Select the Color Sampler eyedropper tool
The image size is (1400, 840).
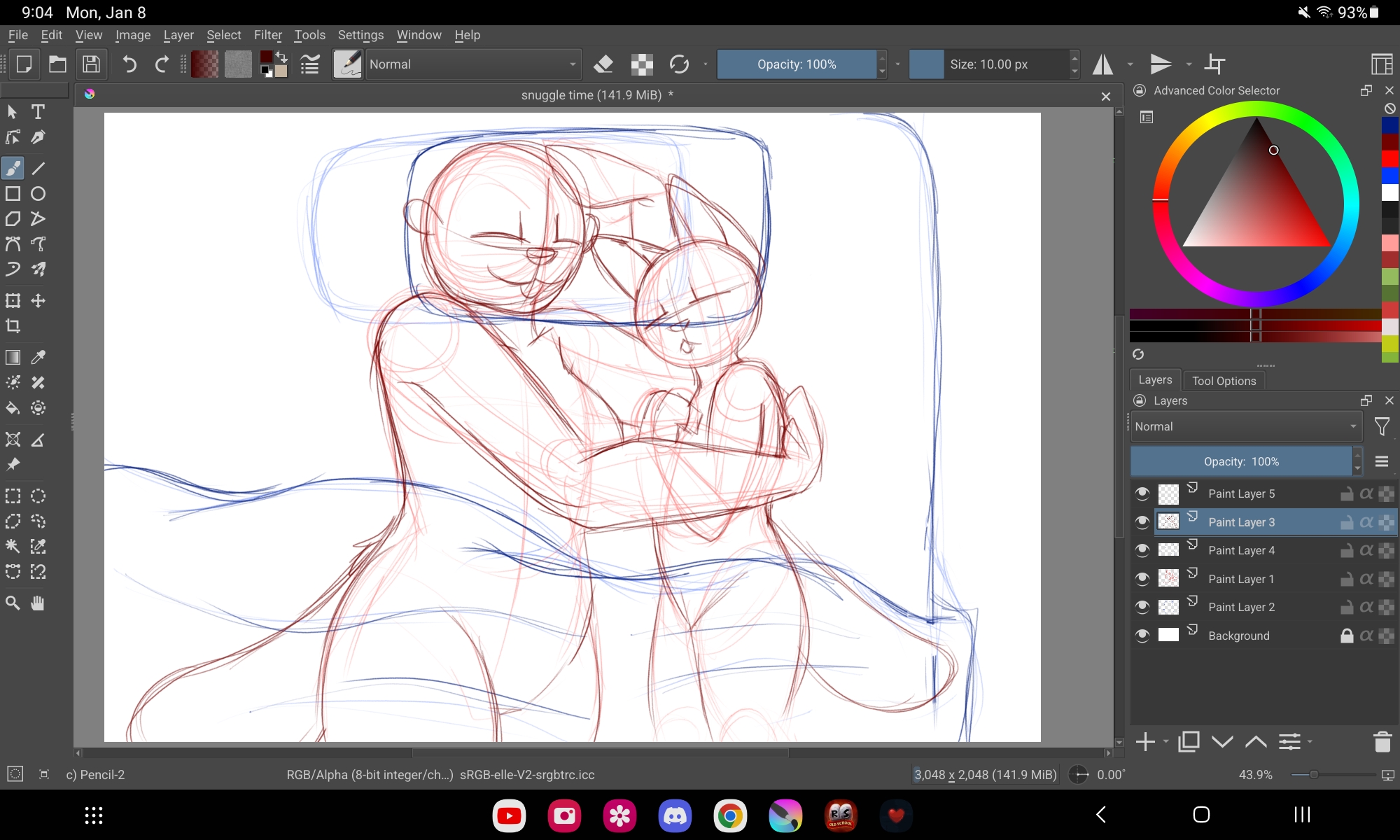point(38,358)
